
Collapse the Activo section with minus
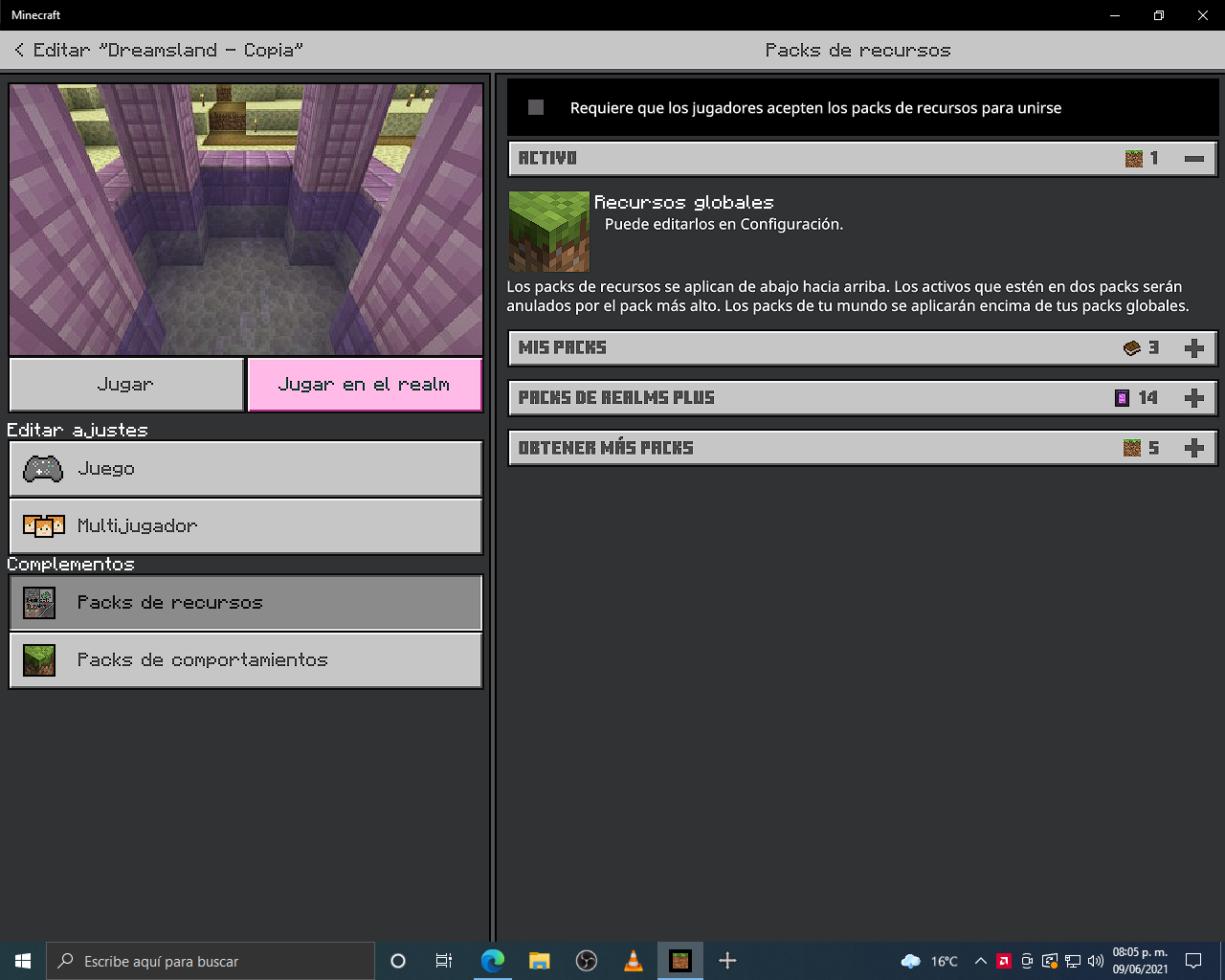(1193, 159)
